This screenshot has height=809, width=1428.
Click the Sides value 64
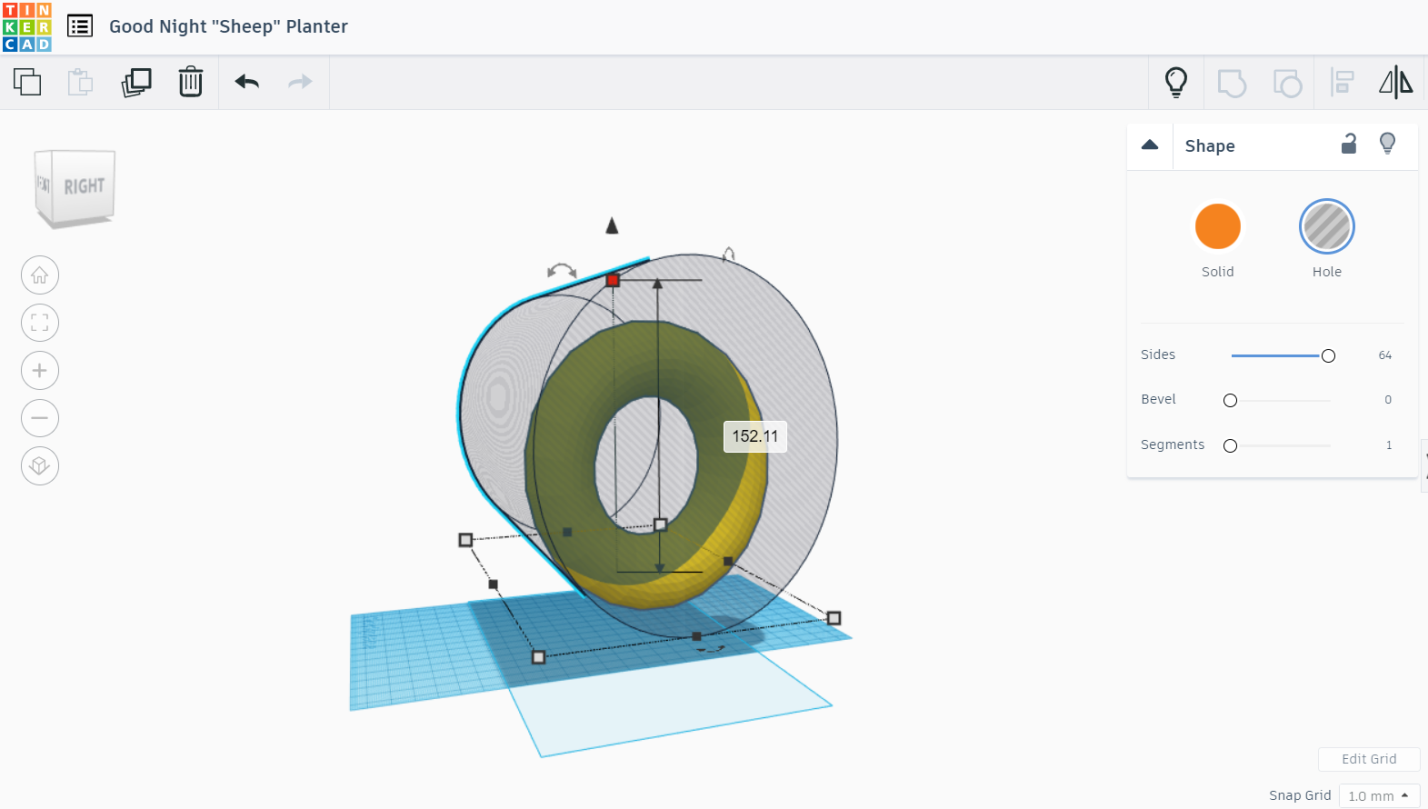[x=1385, y=355]
